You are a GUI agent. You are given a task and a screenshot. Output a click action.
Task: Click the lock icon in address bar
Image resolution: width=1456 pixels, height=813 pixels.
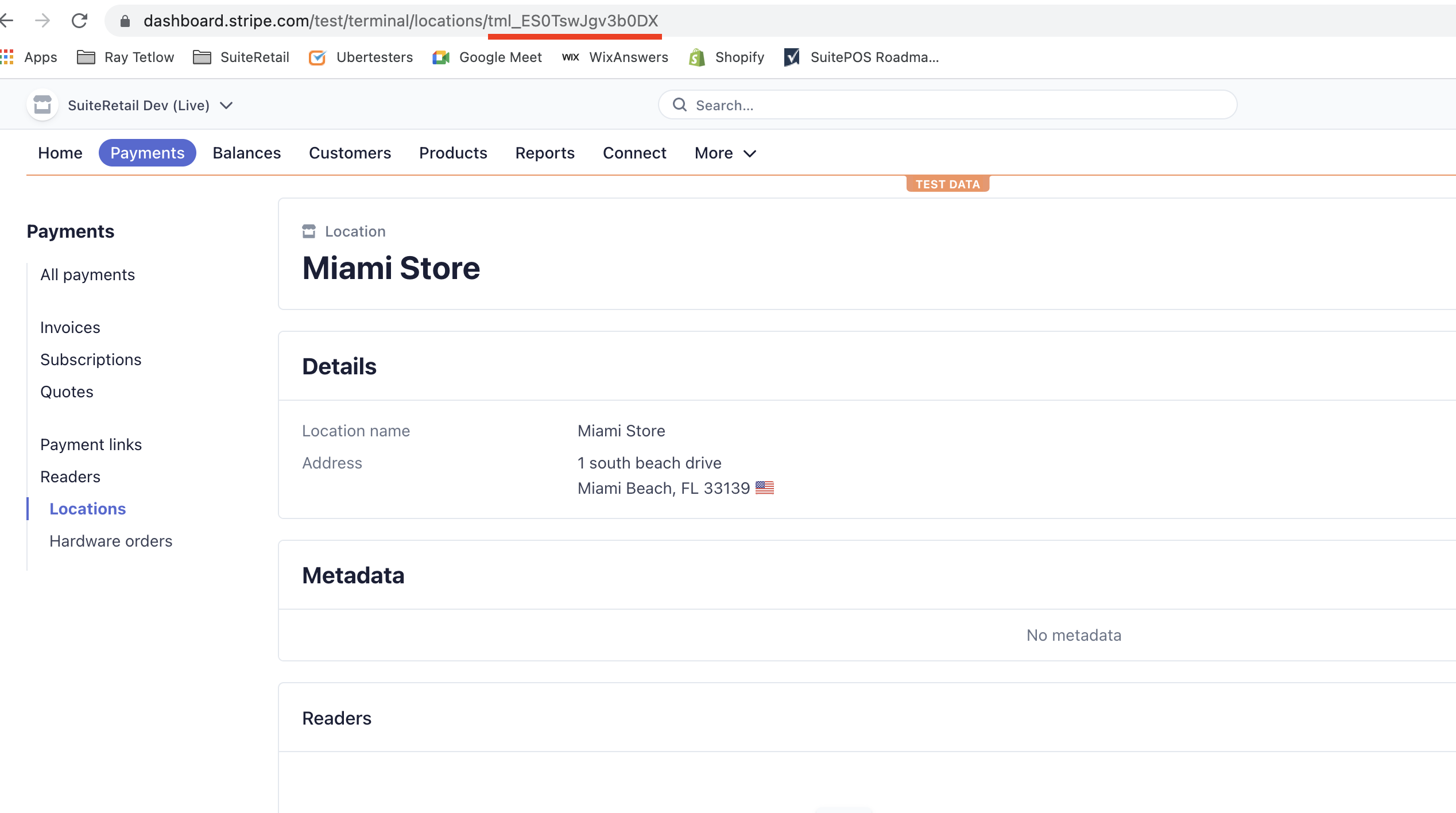point(125,21)
